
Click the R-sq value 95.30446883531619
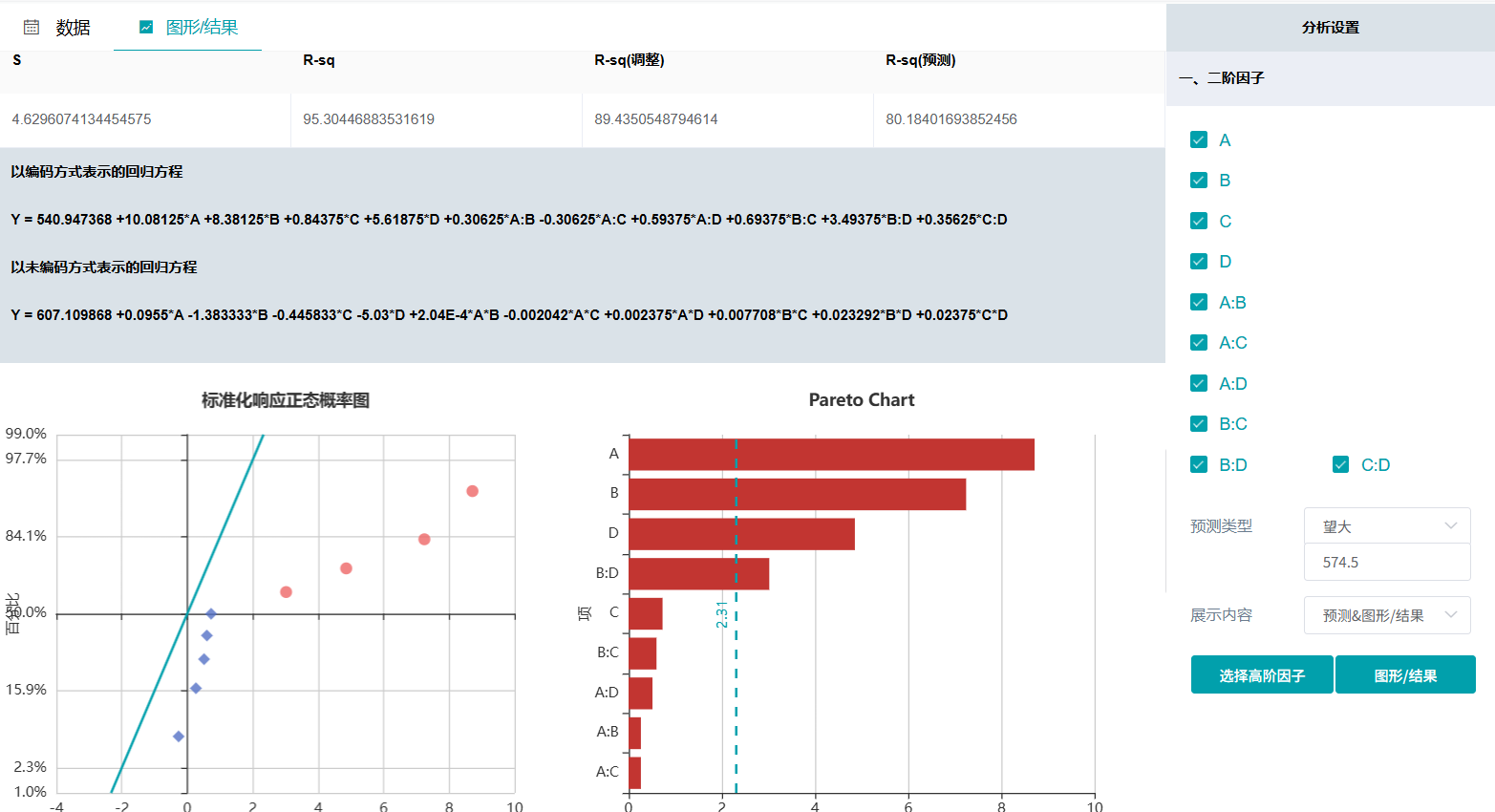pyautogui.click(x=369, y=119)
